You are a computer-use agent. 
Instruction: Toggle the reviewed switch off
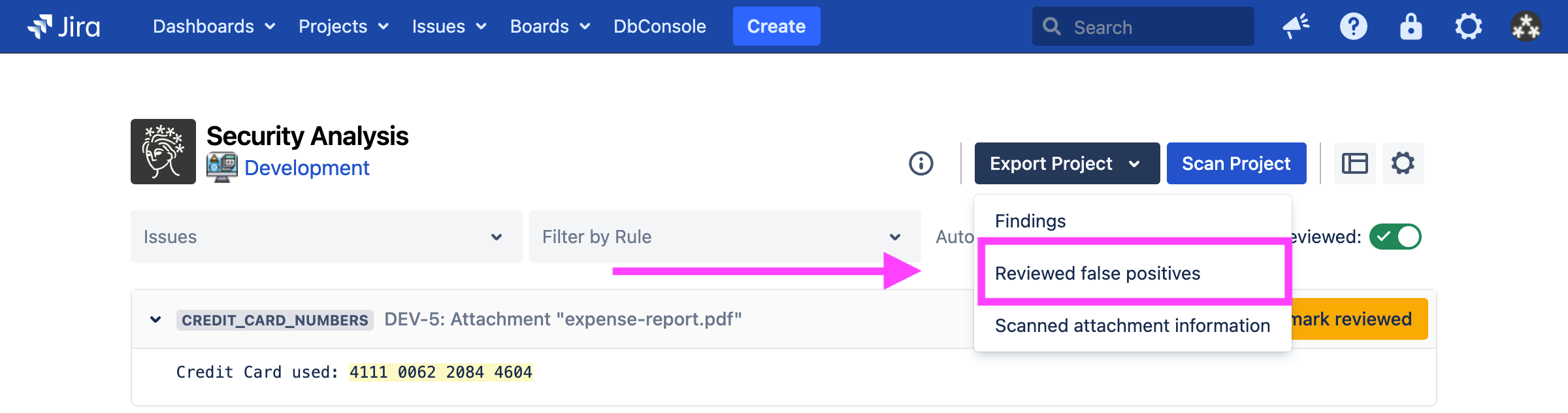coord(1395,237)
